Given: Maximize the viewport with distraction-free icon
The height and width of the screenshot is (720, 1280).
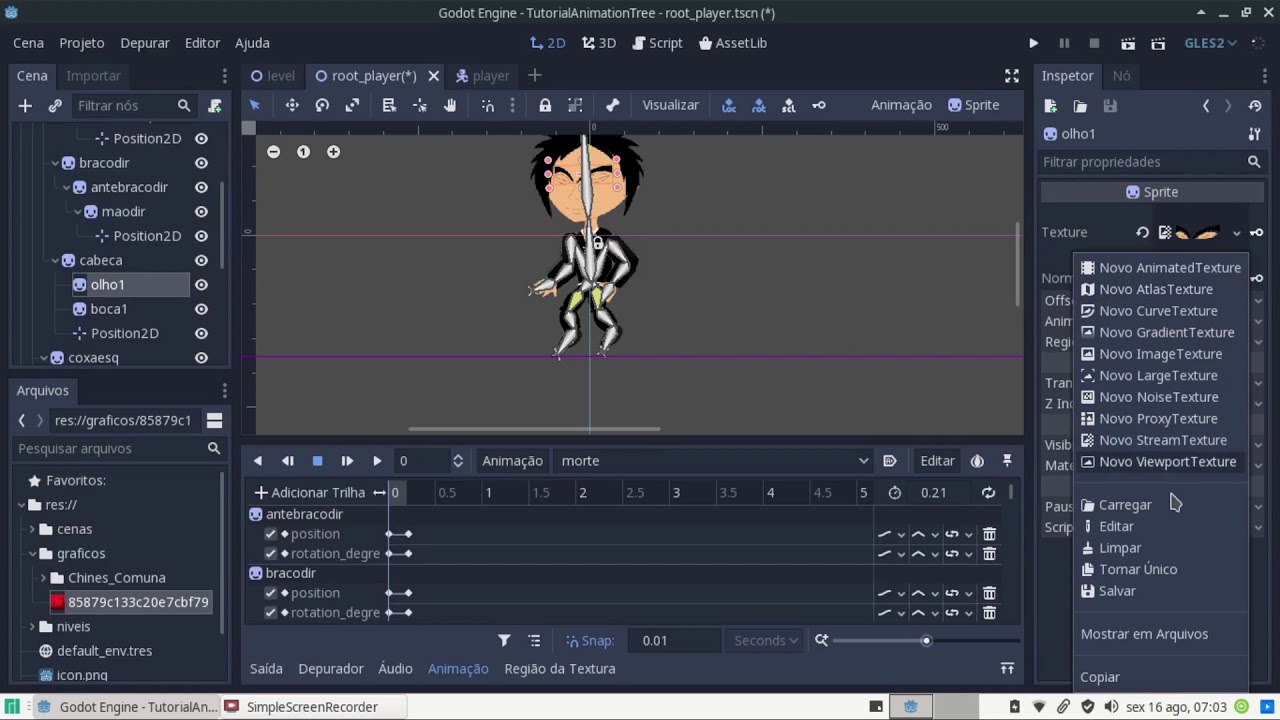Looking at the screenshot, I should point(1012,76).
